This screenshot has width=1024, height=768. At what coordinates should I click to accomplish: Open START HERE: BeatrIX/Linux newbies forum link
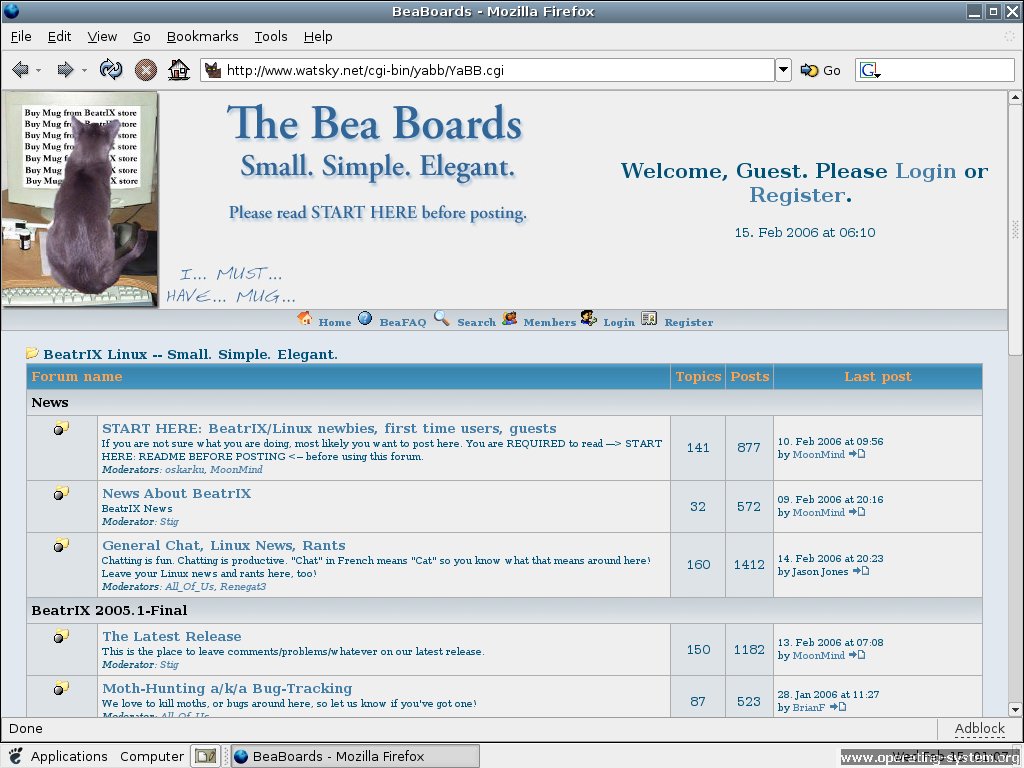point(329,428)
